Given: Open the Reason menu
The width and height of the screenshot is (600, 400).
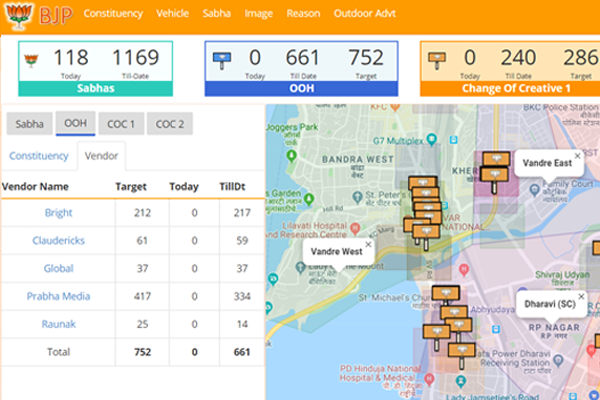Looking at the screenshot, I should (x=303, y=13).
